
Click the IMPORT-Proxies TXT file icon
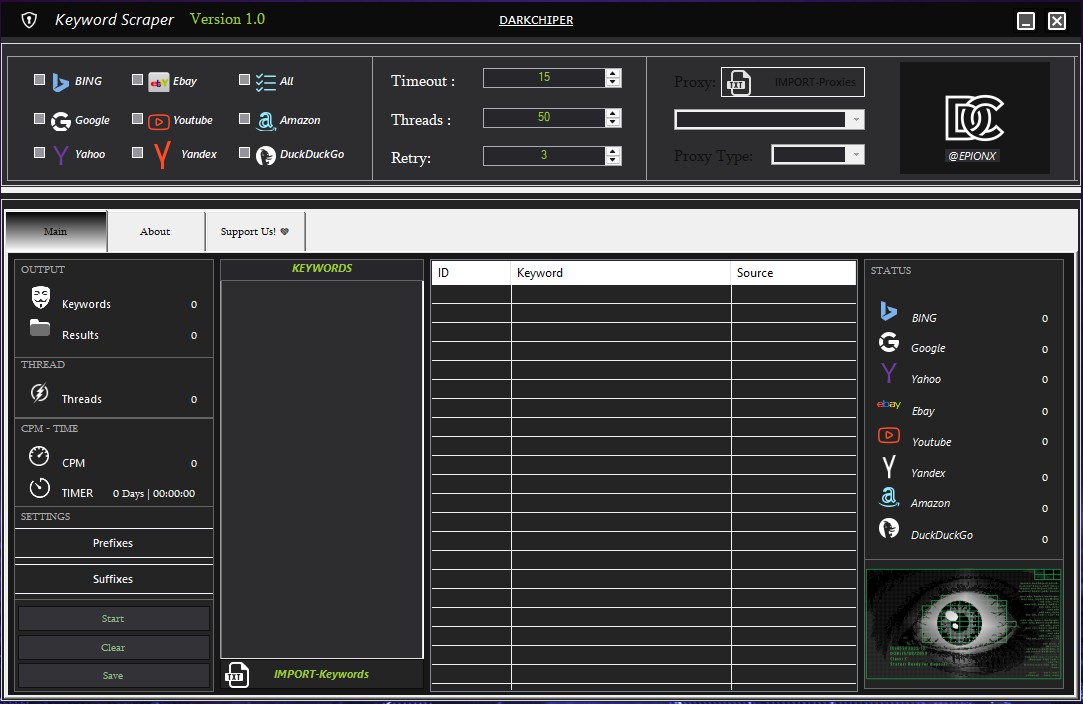(737, 82)
